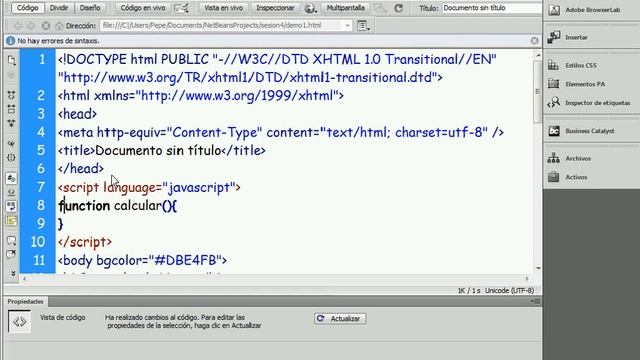
Task: Edit the Título document title field
Action: click(491, 8)
